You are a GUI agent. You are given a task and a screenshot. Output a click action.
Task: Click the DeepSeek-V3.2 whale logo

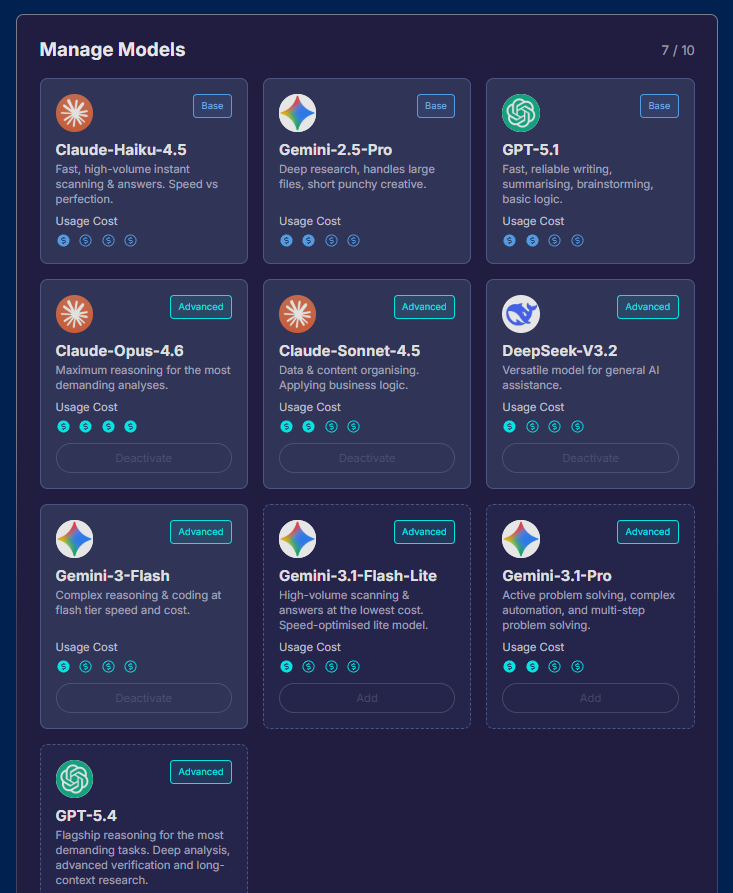click(521, 314)
